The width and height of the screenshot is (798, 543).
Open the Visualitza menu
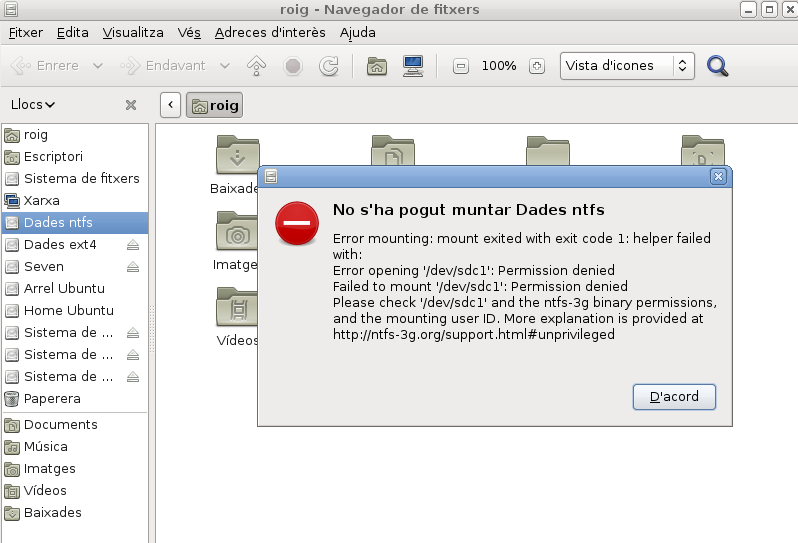click(x=133, y=33)
